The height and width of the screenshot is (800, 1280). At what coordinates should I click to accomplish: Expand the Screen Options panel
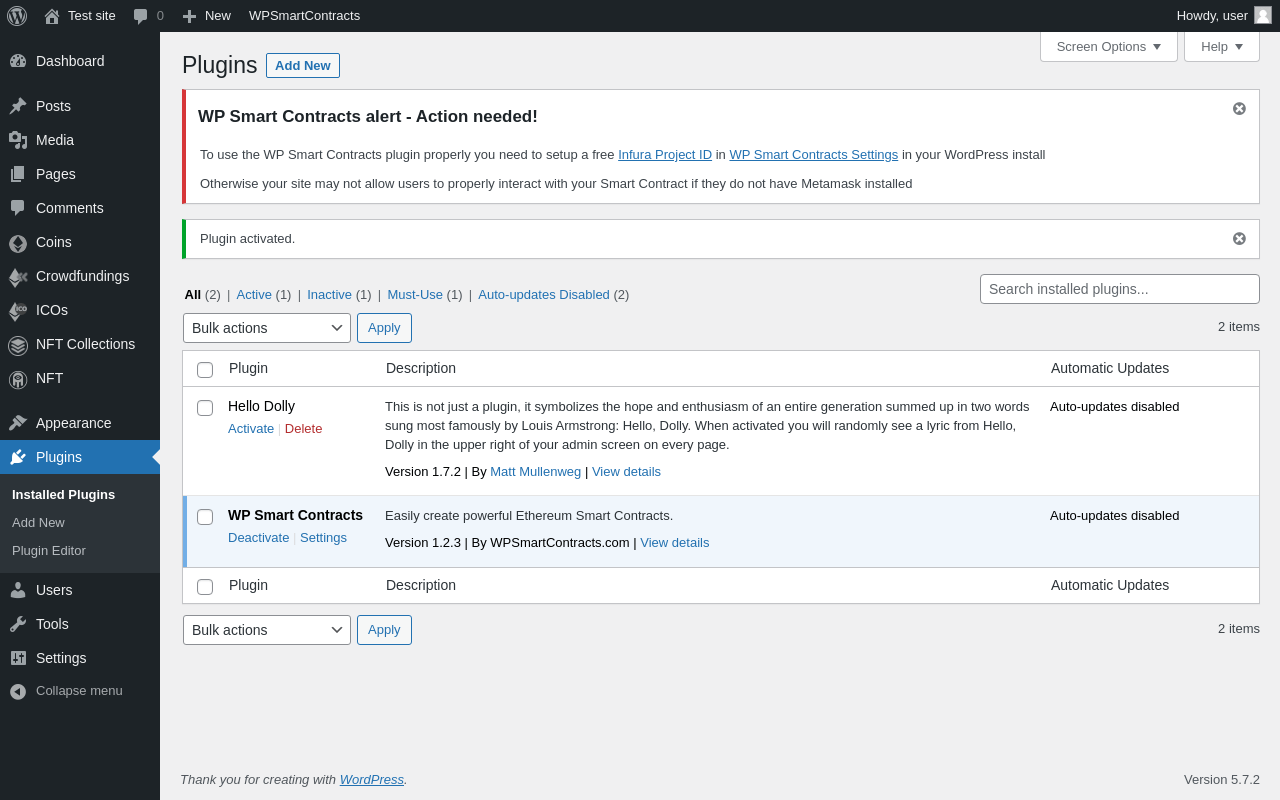click(1109, 46)
